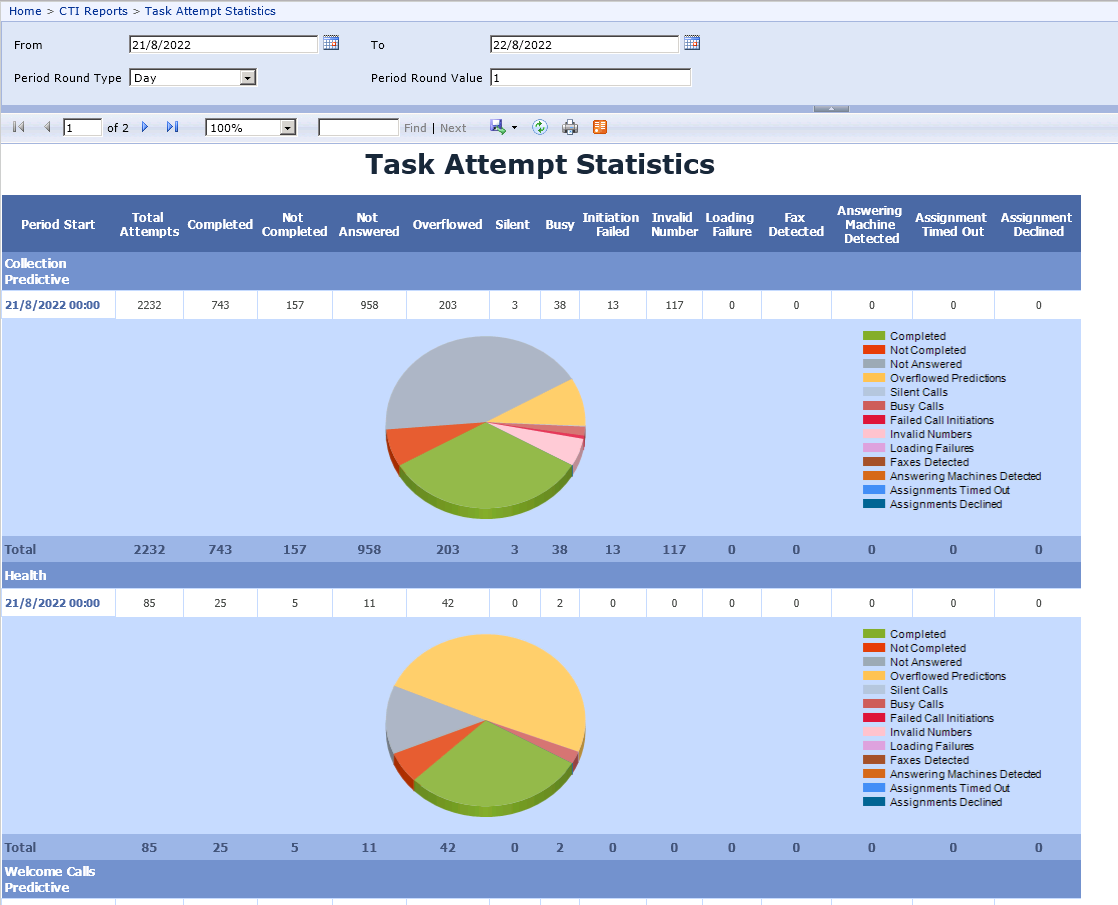Export report to a data feed
The image size is (1118, 905).
(x=600, y=127)
